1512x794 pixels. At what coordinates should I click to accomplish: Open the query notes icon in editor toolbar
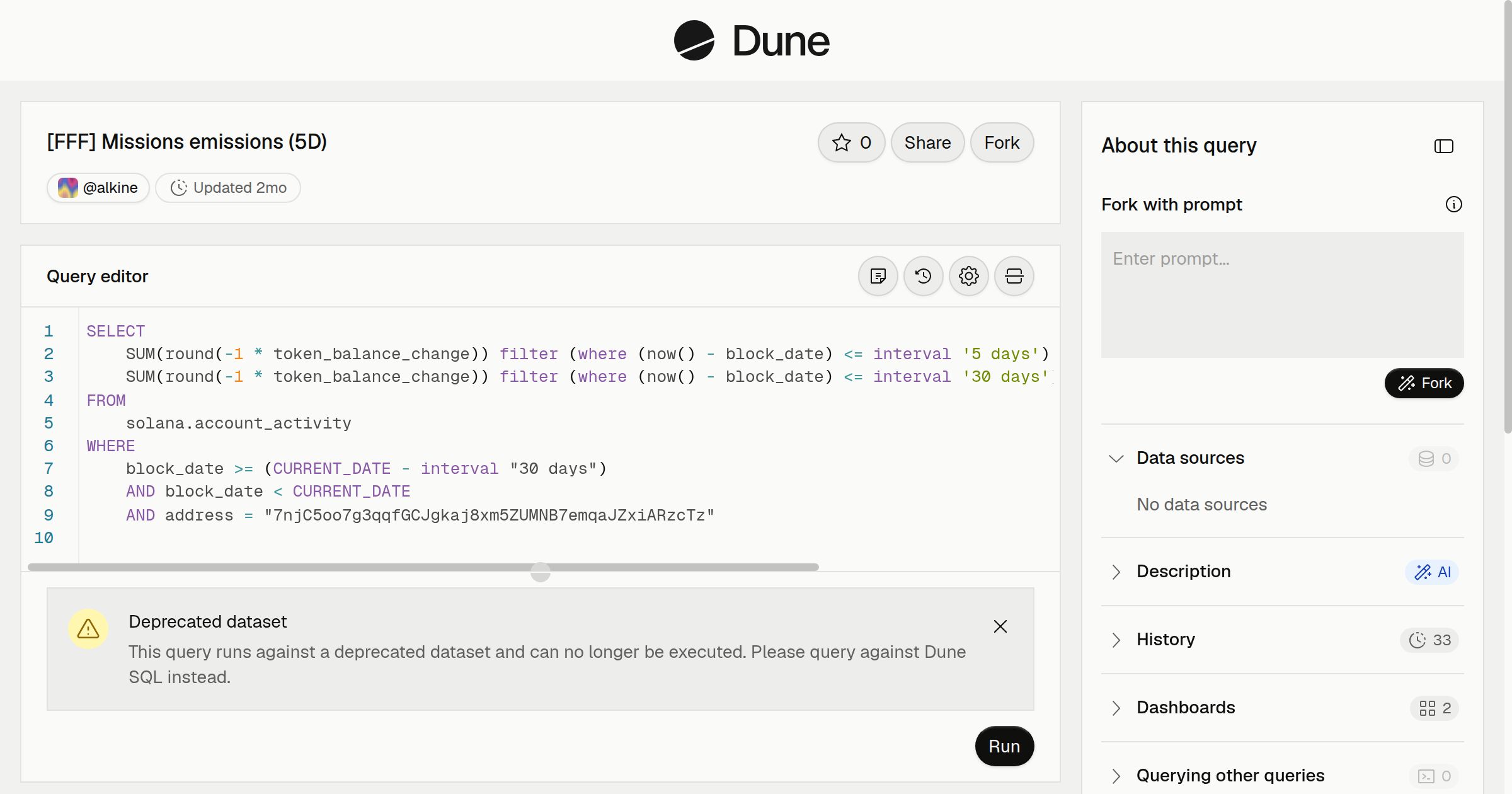tap(878, 276)
